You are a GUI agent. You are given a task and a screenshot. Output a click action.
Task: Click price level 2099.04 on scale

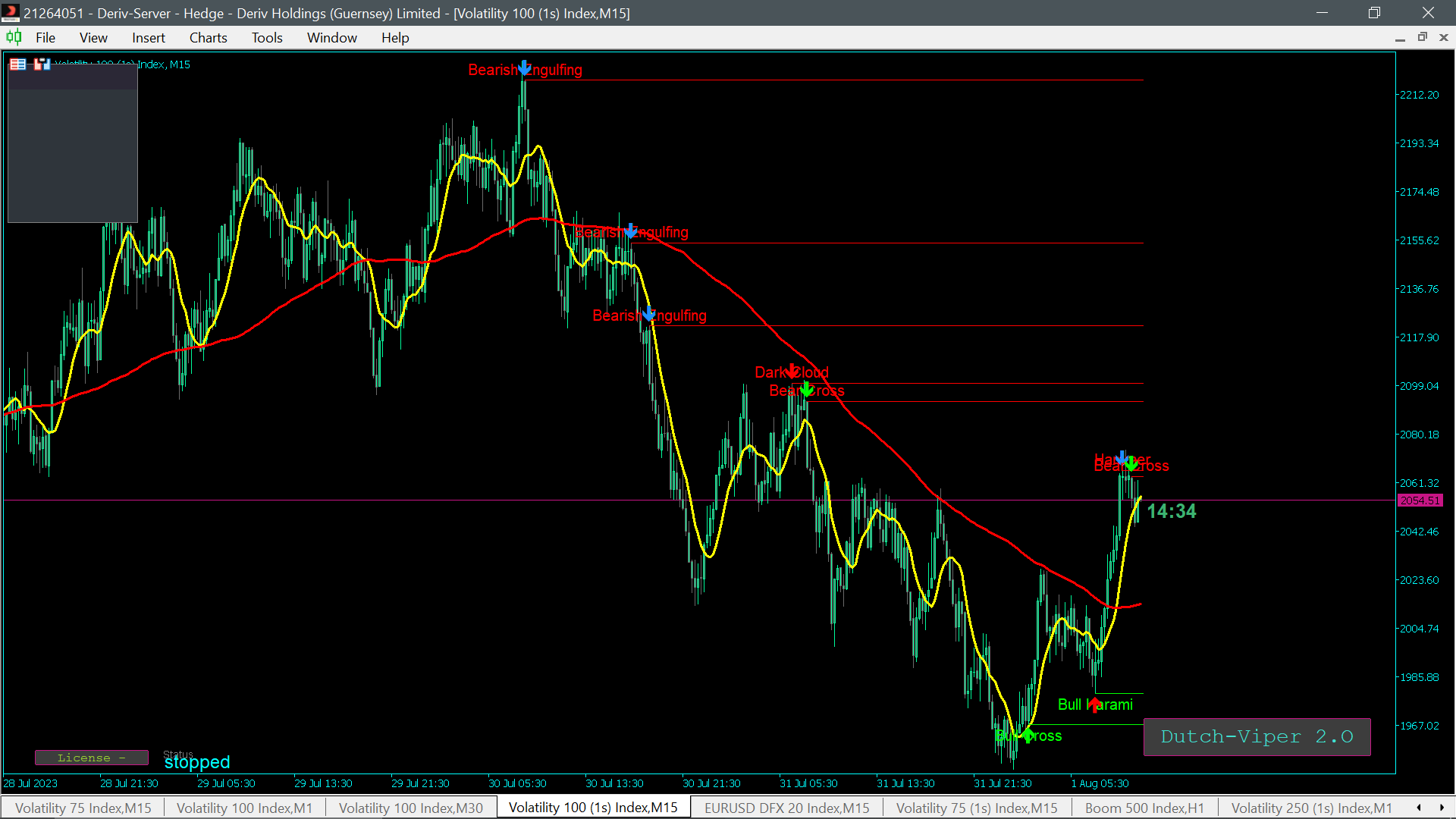[1419, 386]
